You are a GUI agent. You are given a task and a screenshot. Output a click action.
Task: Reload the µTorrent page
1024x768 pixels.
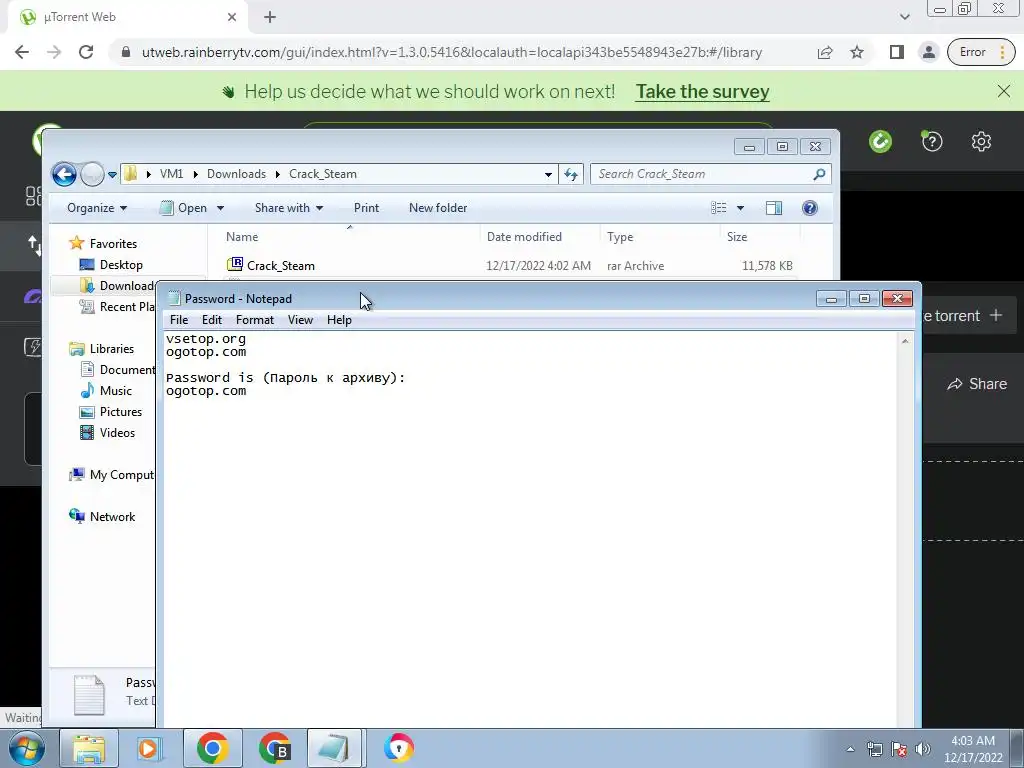click(86, 52)
